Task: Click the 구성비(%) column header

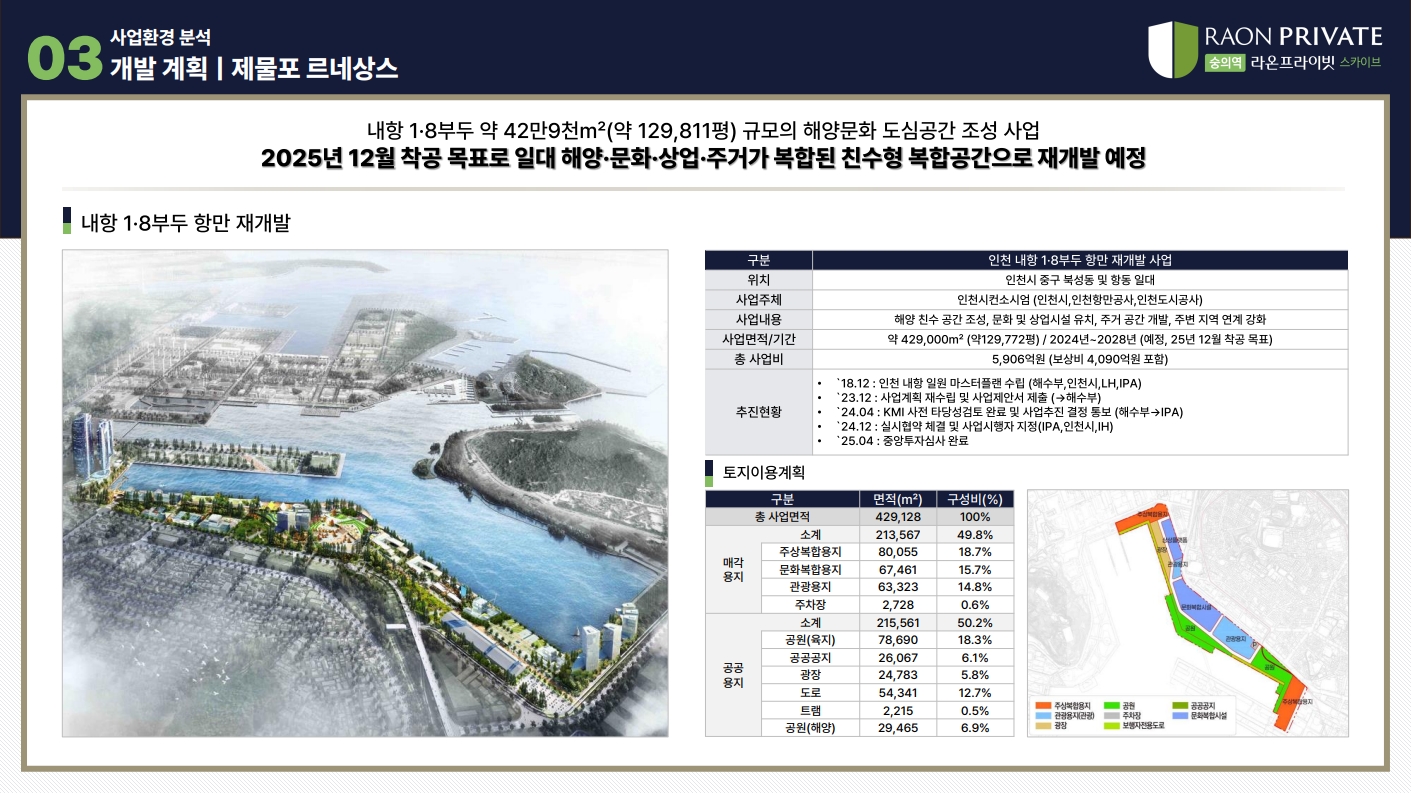Action: click(974, 499)
